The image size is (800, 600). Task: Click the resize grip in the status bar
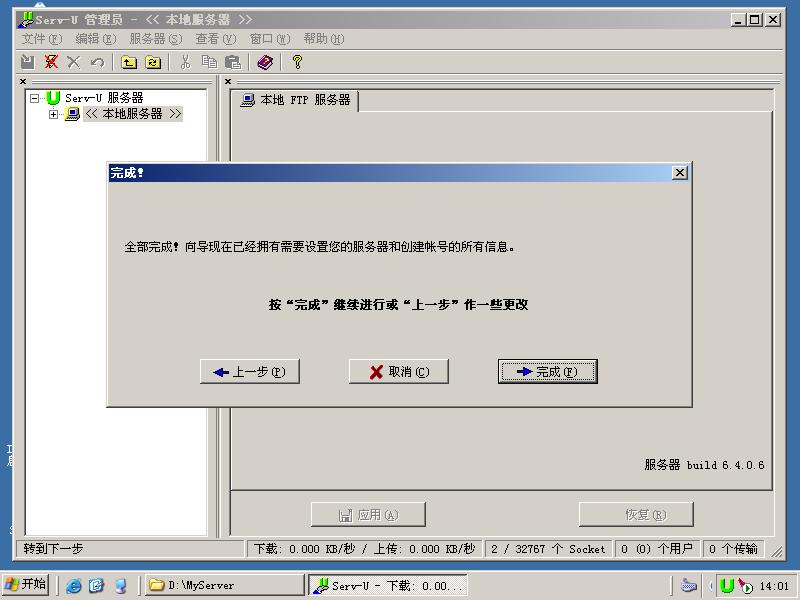click(x=776, y=551)
